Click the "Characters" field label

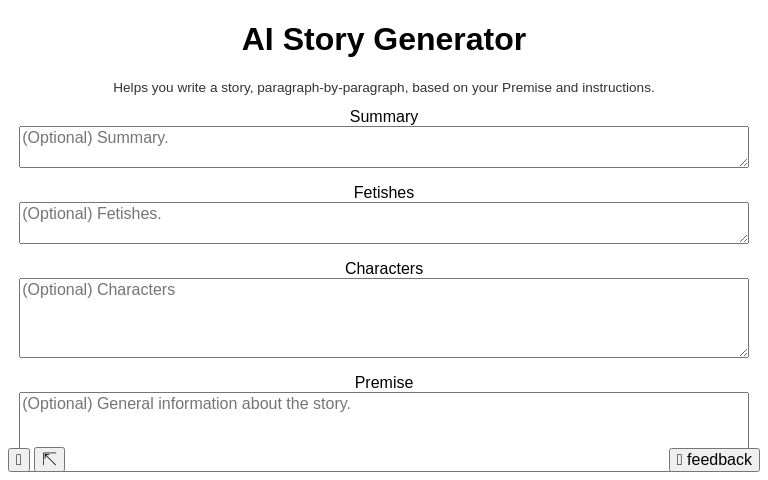[x=384, y=269]
